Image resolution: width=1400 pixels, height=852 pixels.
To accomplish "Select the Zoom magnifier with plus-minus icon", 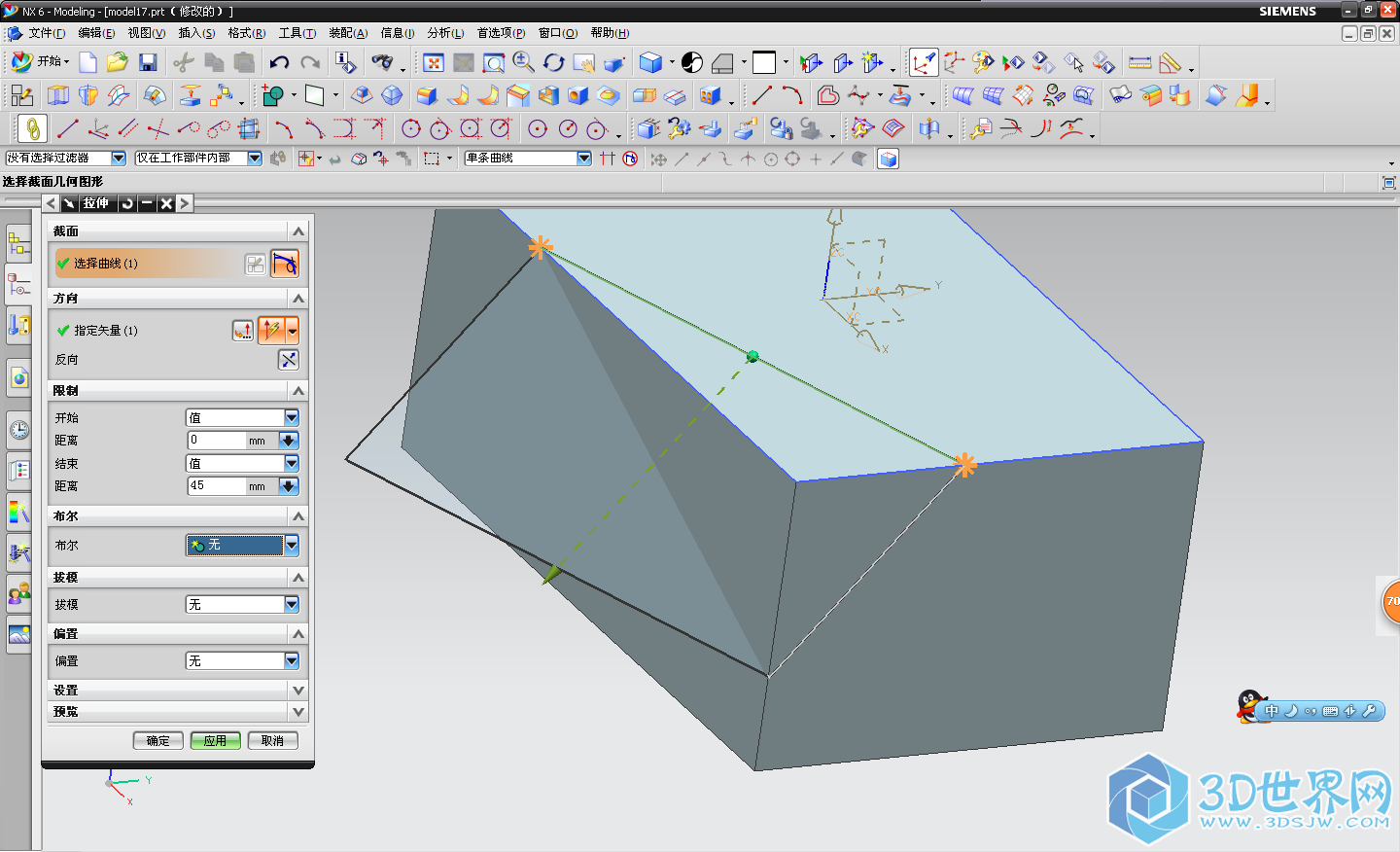I will pos(524,62).
